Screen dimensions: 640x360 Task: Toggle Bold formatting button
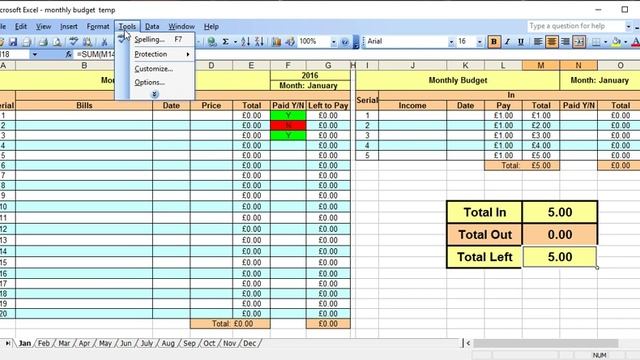pyautogui.click(x=494, y=42)
